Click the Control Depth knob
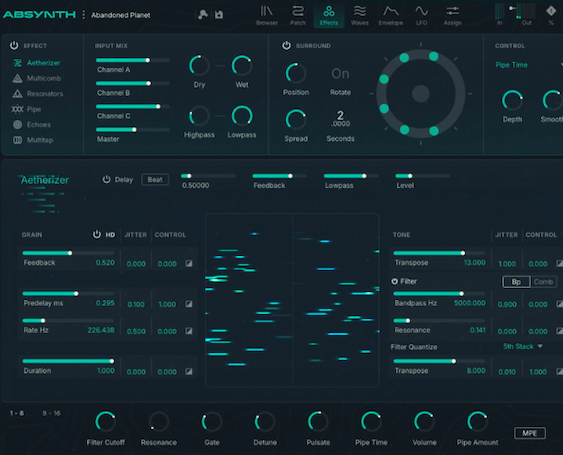 click(x=512, y=100)
